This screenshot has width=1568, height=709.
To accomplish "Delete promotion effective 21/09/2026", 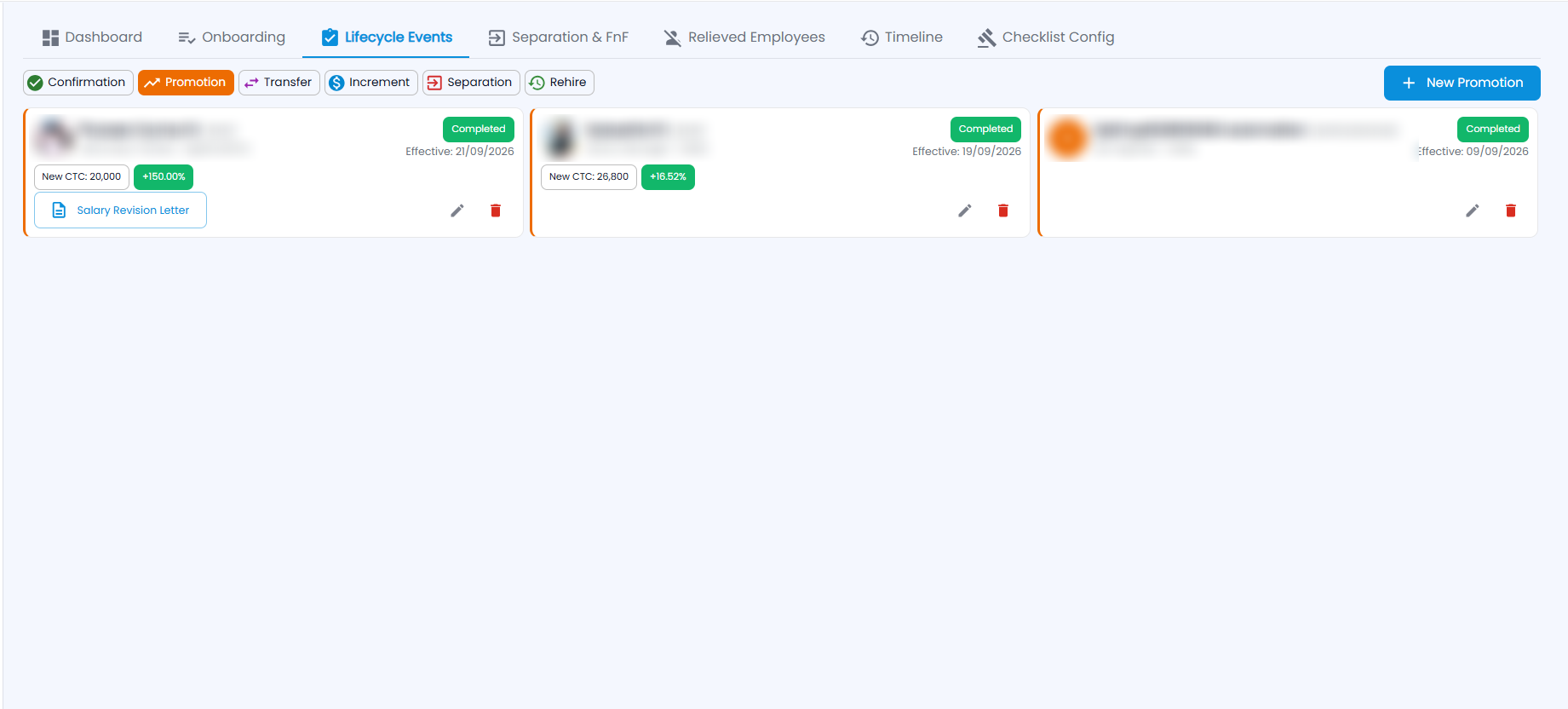I will point(496,210).
